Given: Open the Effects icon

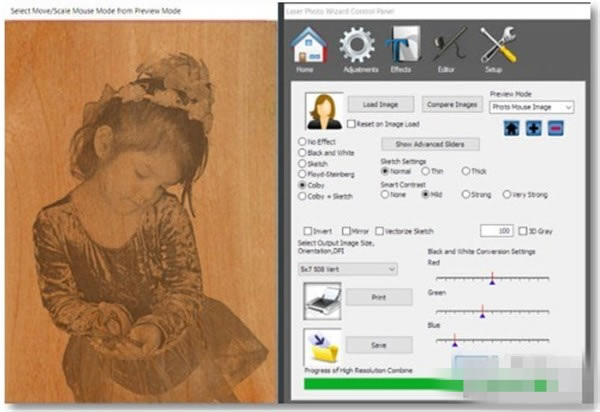Looking at the screenshot, I should (x=403, y=44).
